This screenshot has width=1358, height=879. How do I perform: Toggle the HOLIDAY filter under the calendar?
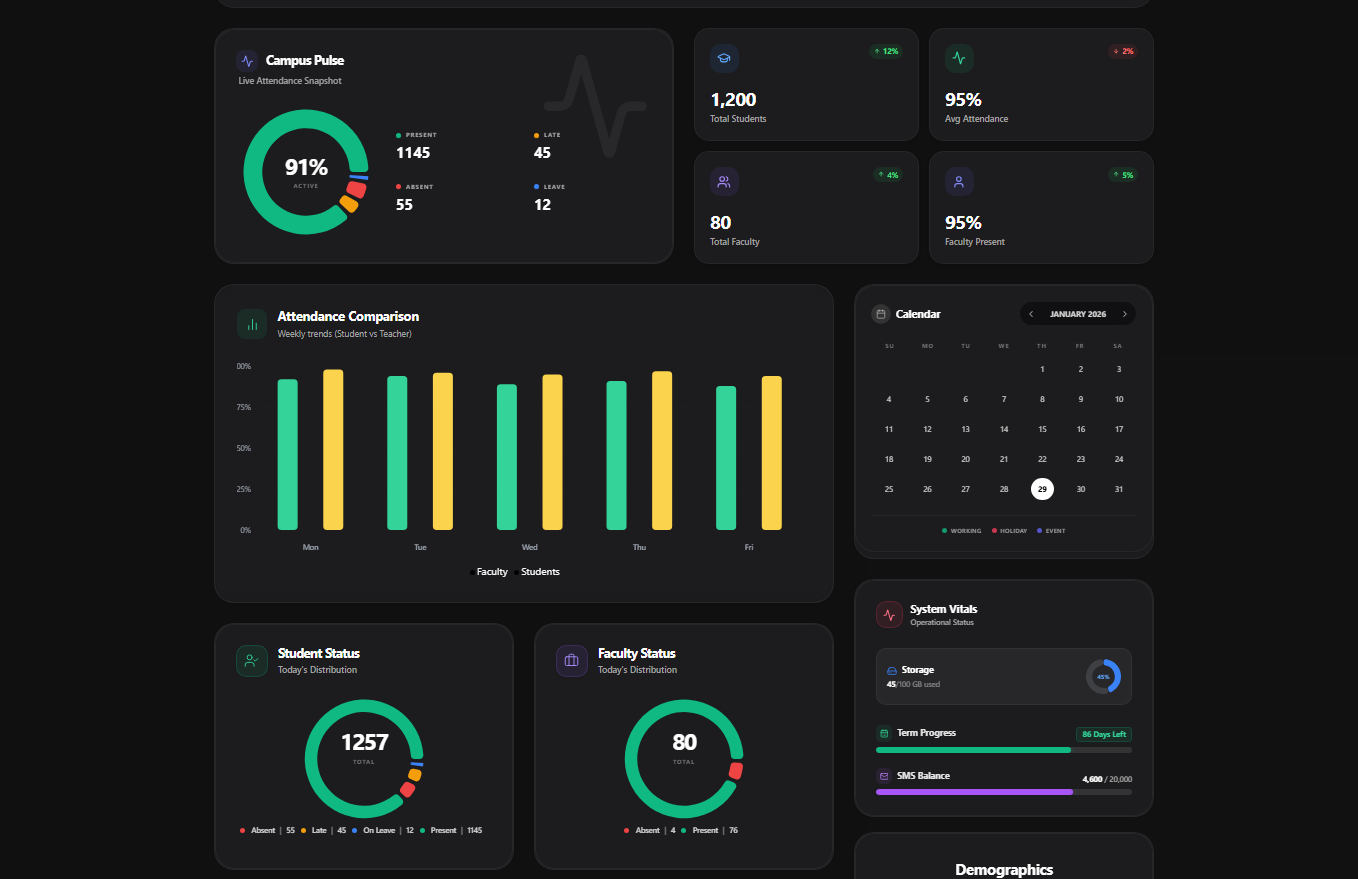pos(1008,530)
